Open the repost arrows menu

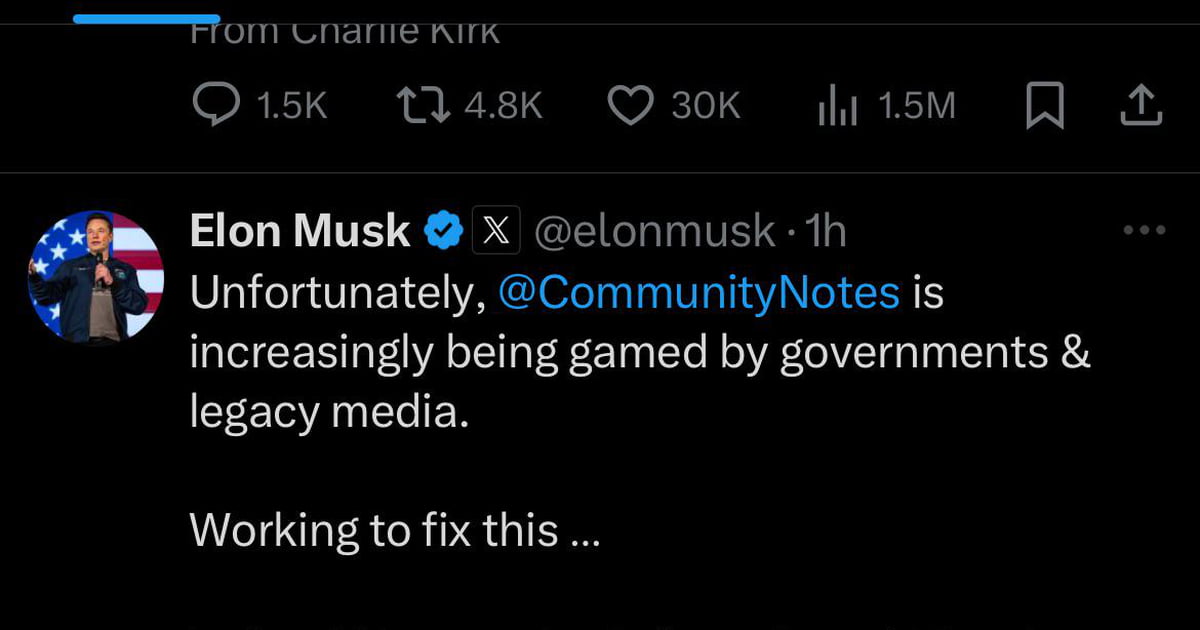(x=423, y=106)
